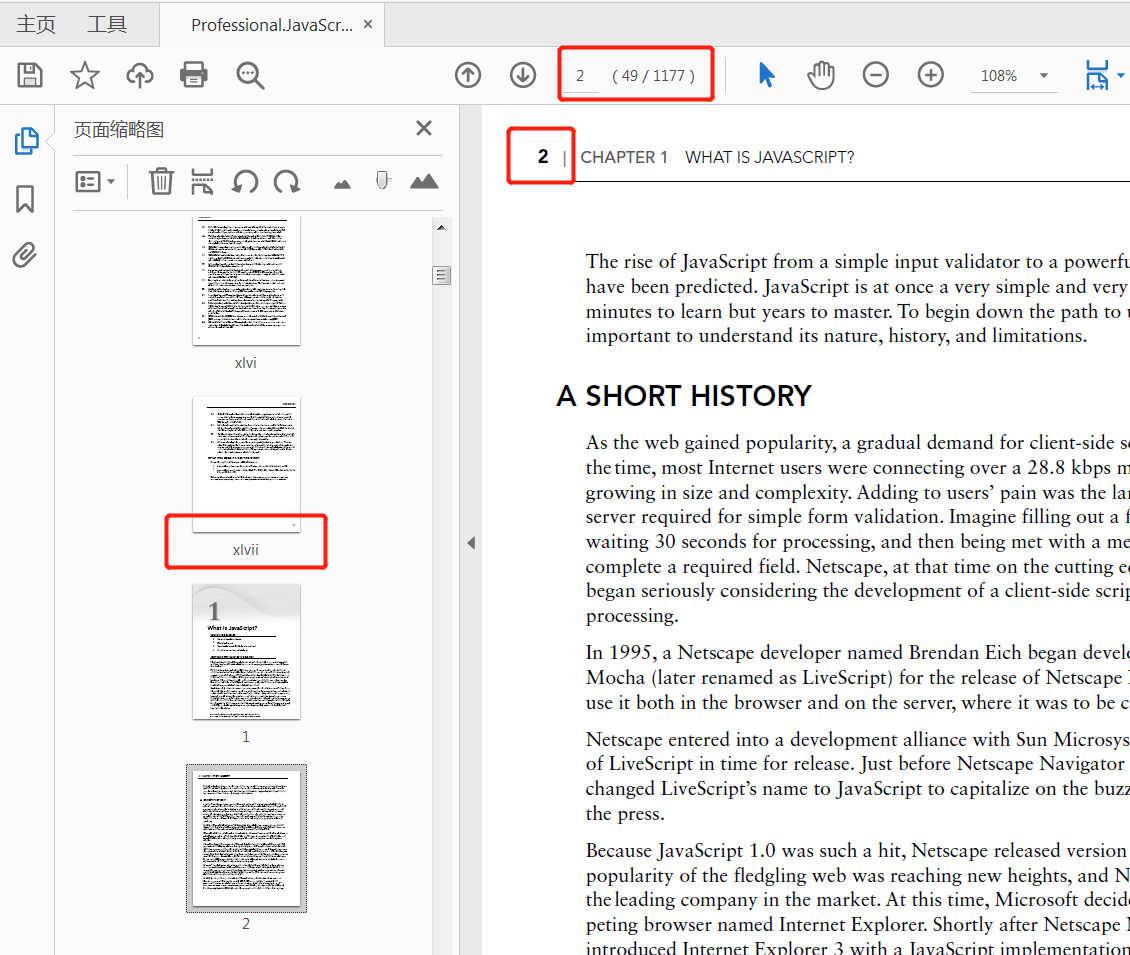Open the find text search tool

coord(250,75)
